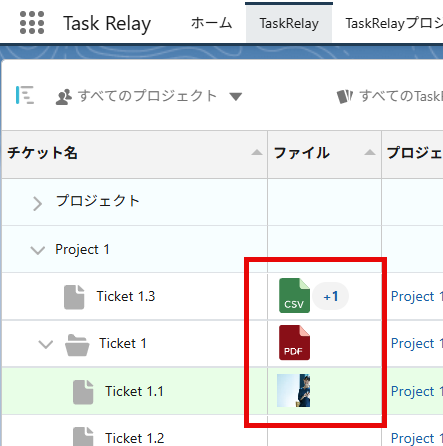This screenshot has width=443, height=446.
Task: Open the TaskRelayプロジェクト tab
Action: [394, 23]
